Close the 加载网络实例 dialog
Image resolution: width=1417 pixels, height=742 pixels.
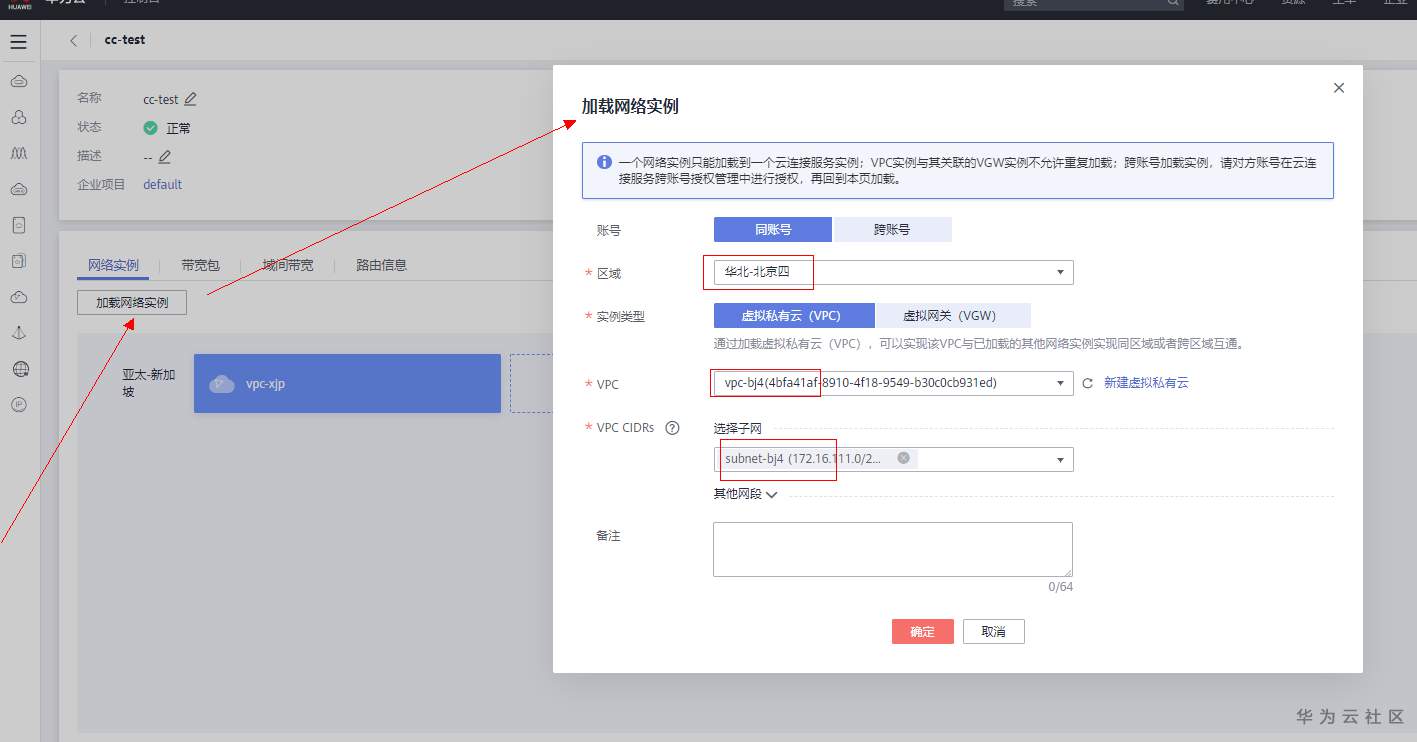click(1339, 88)
